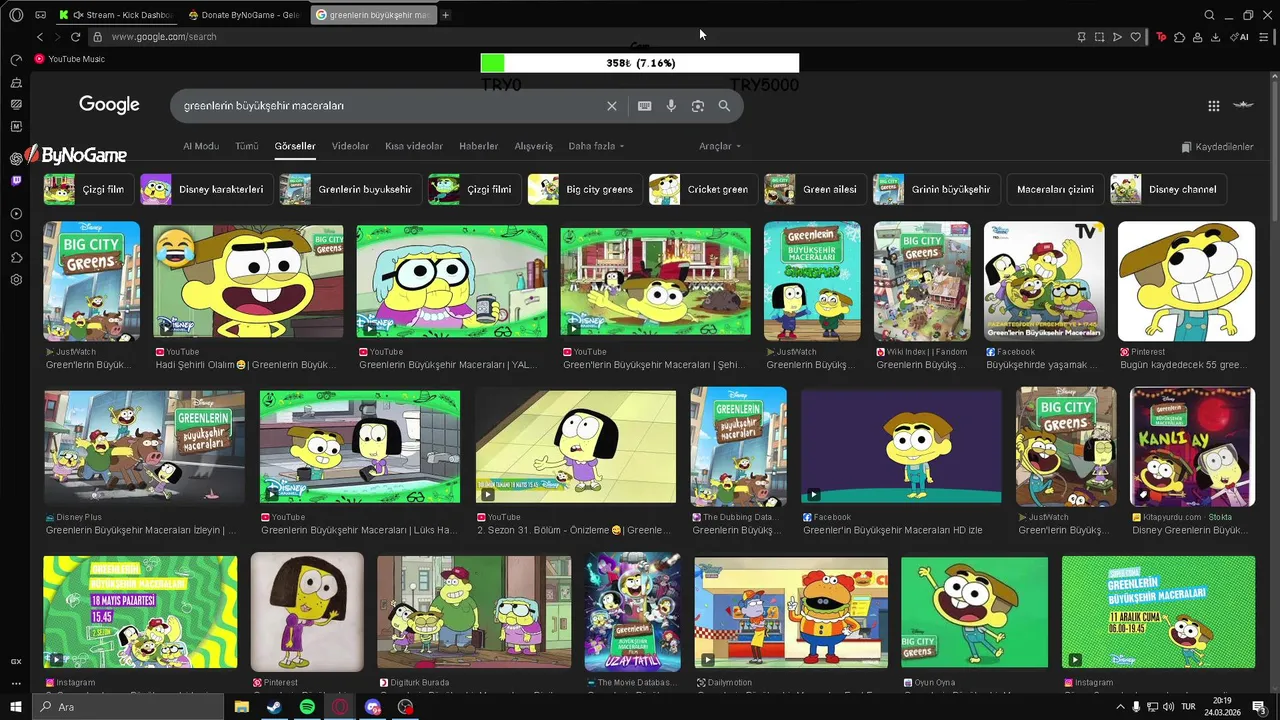
Task: Filter by Cricket green chip
Action: click(x=702, y=189)
